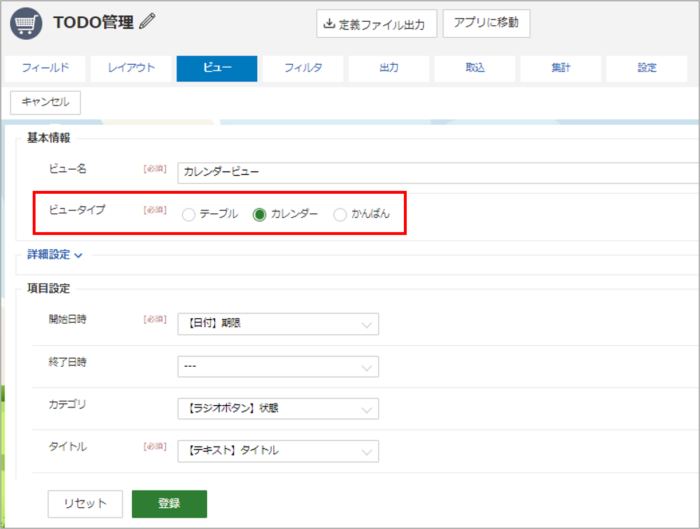Image resolution: width=700 pixels, height=529 pixels.
Task: Expand the 詳細設定 section
Action: 55,255
